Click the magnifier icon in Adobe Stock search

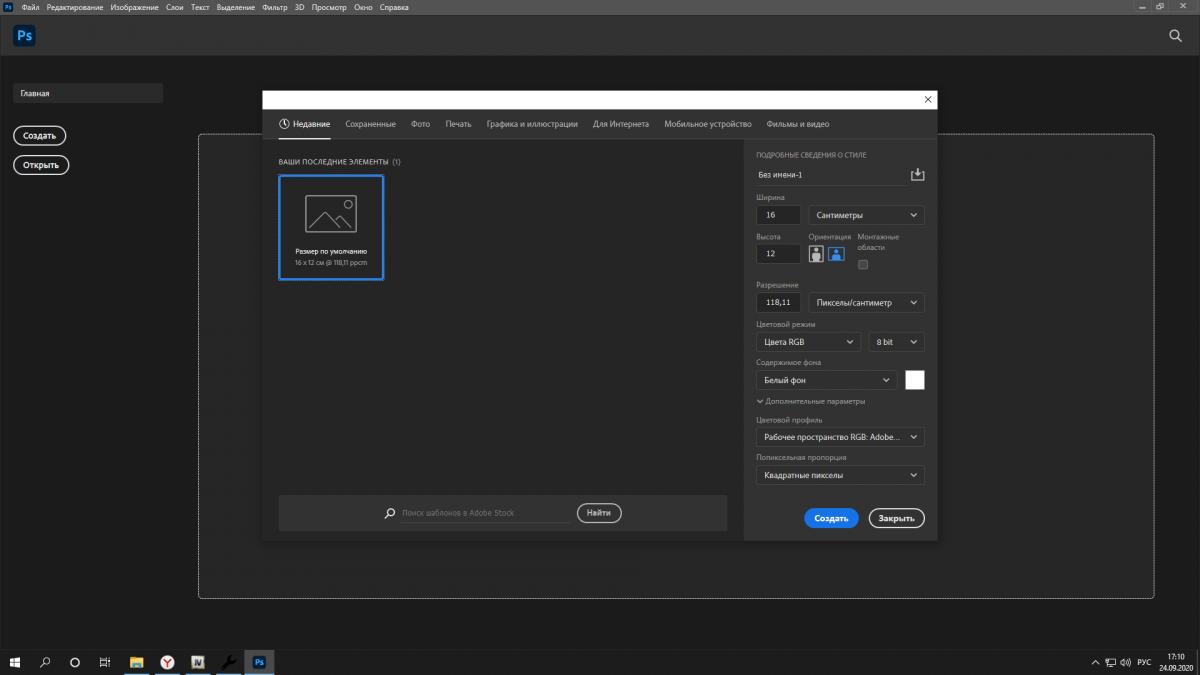[x=390, y=513]
